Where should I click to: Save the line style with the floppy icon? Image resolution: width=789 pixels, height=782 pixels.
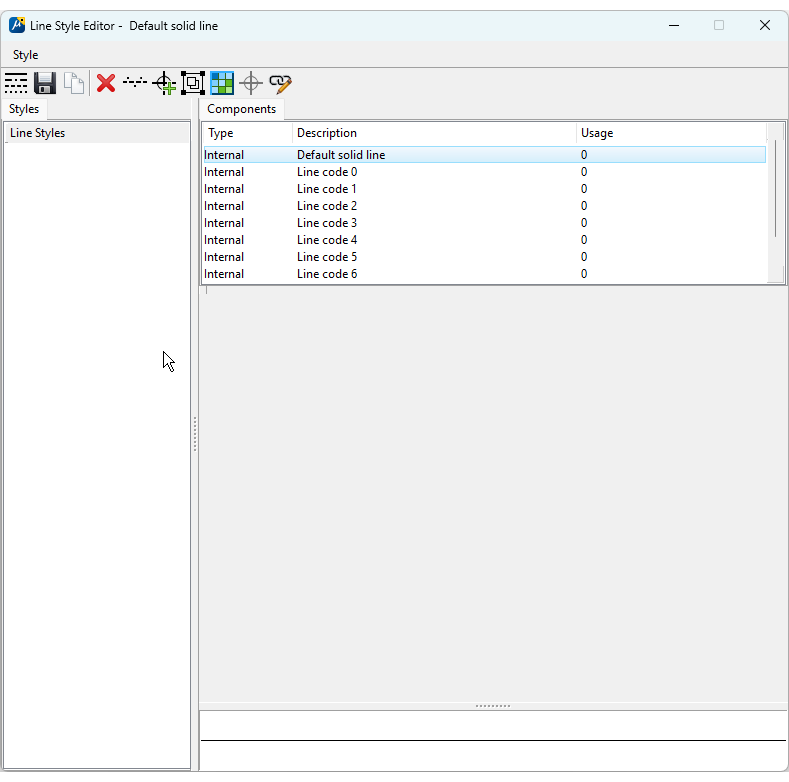pyautogui.click(x=45, y=83)
